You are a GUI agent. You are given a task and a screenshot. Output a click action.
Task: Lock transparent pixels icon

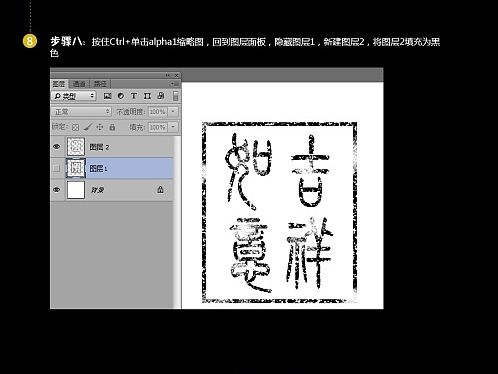coord(75,127)
